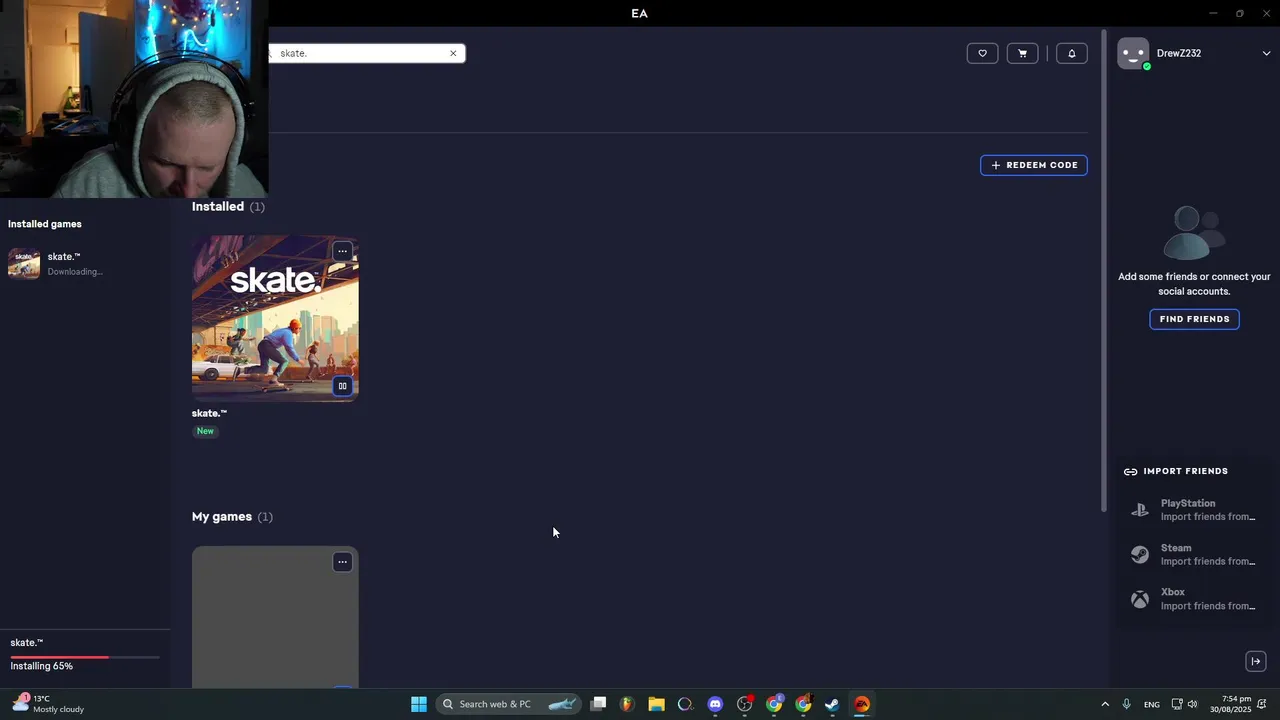Click the Redeem Code button

click(1033, 165)
